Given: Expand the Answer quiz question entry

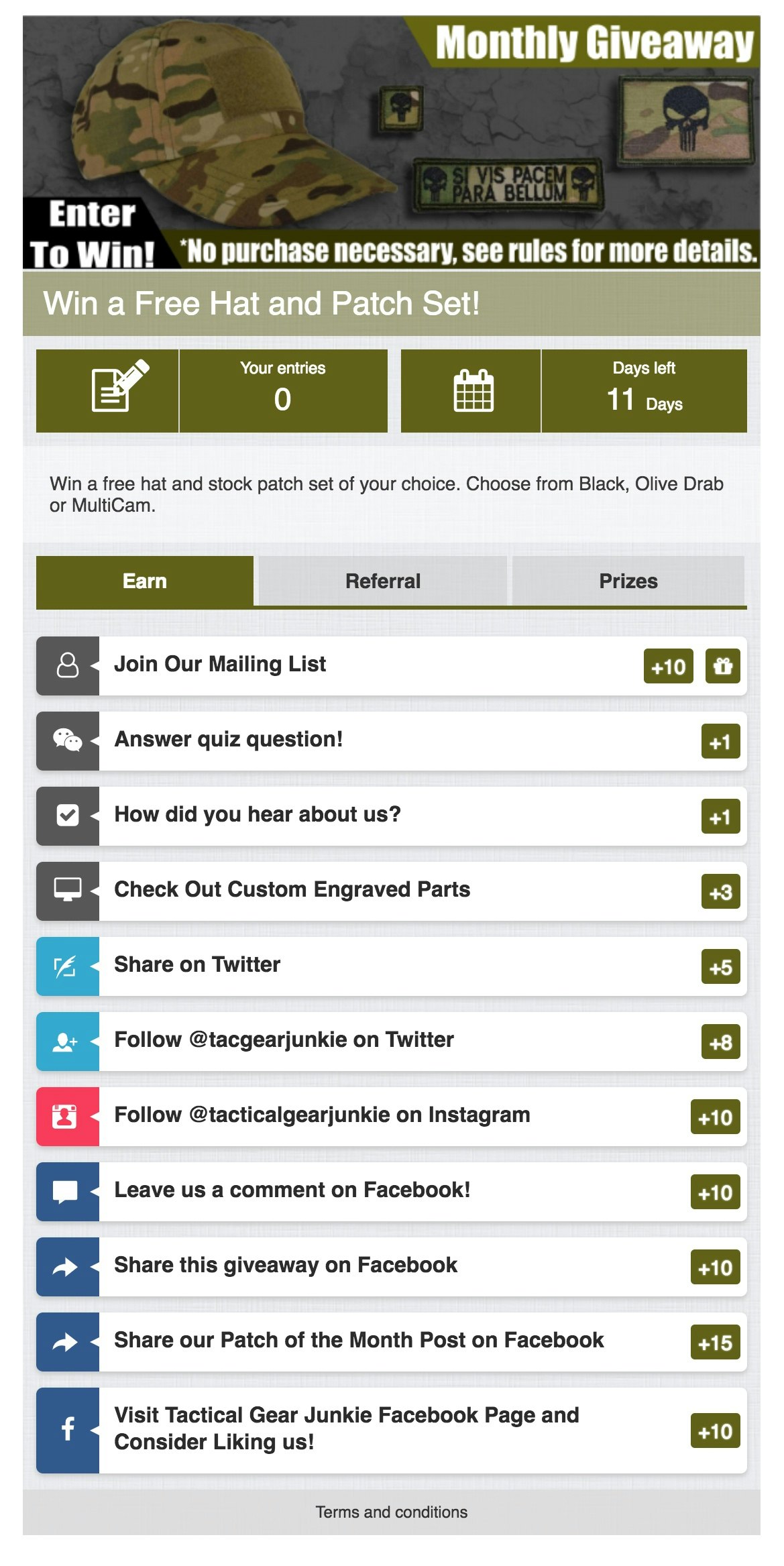Looking at the screenshot, I should [x=229, y=740].
